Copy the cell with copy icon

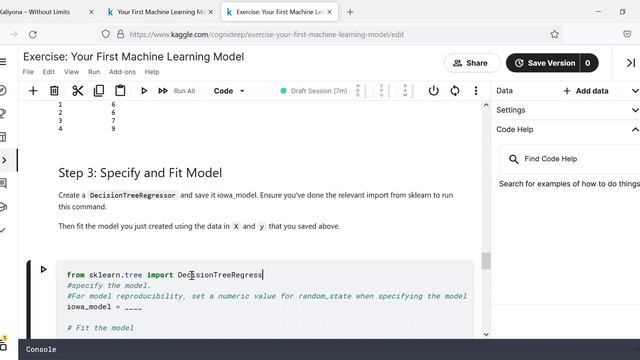point(99,91)
